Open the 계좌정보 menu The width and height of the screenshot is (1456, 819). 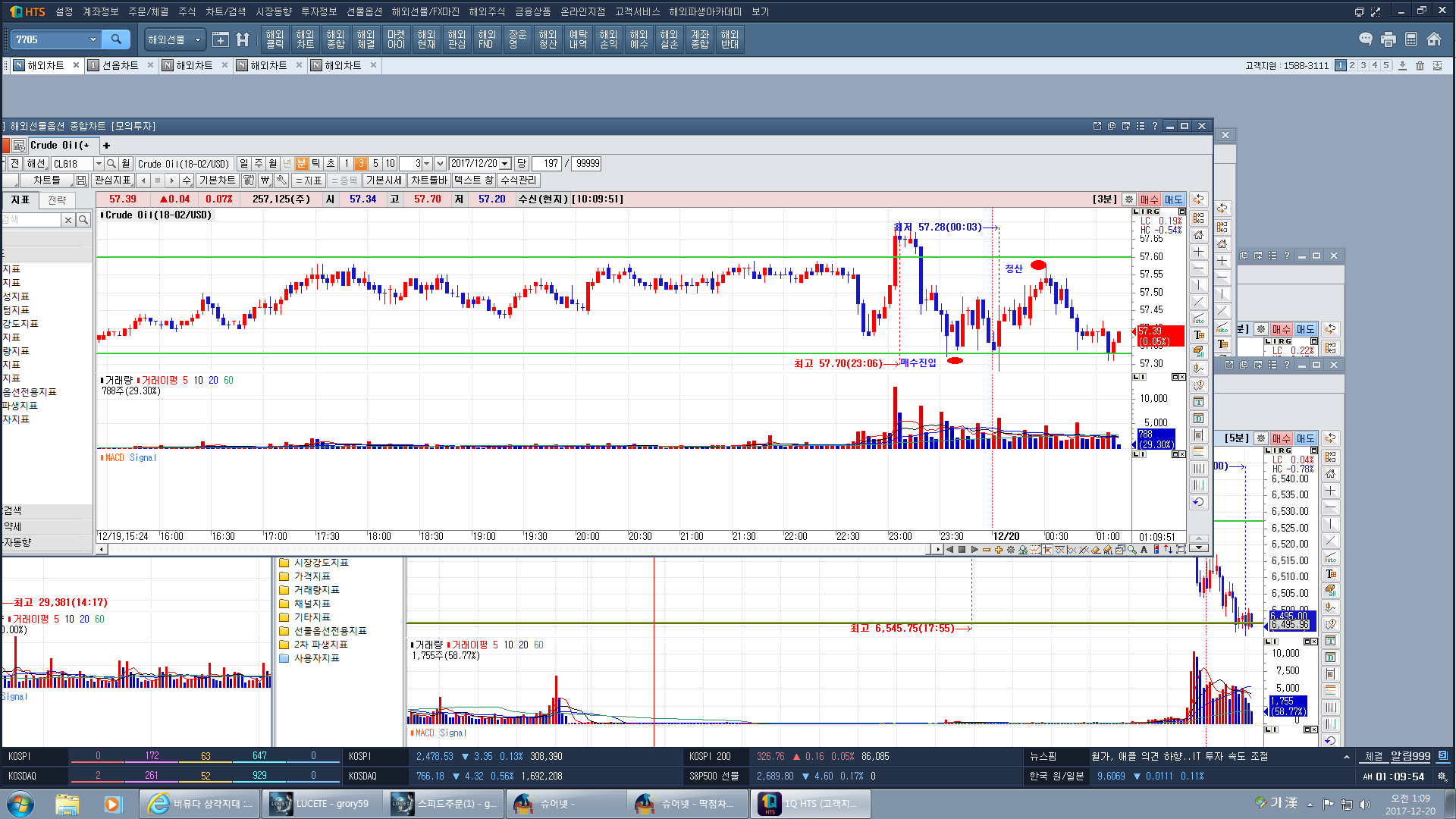[101, 11]
